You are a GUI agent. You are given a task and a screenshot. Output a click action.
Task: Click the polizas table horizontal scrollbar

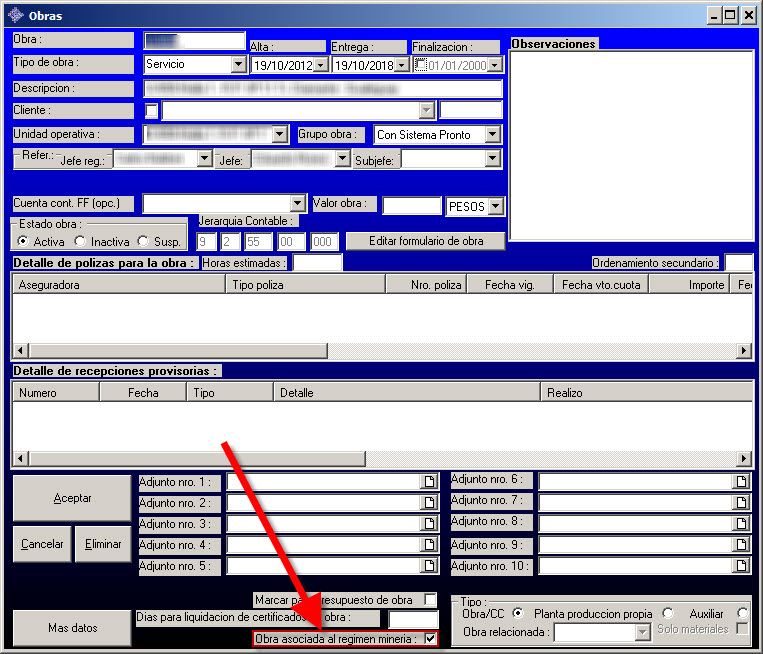pos(380,351)
